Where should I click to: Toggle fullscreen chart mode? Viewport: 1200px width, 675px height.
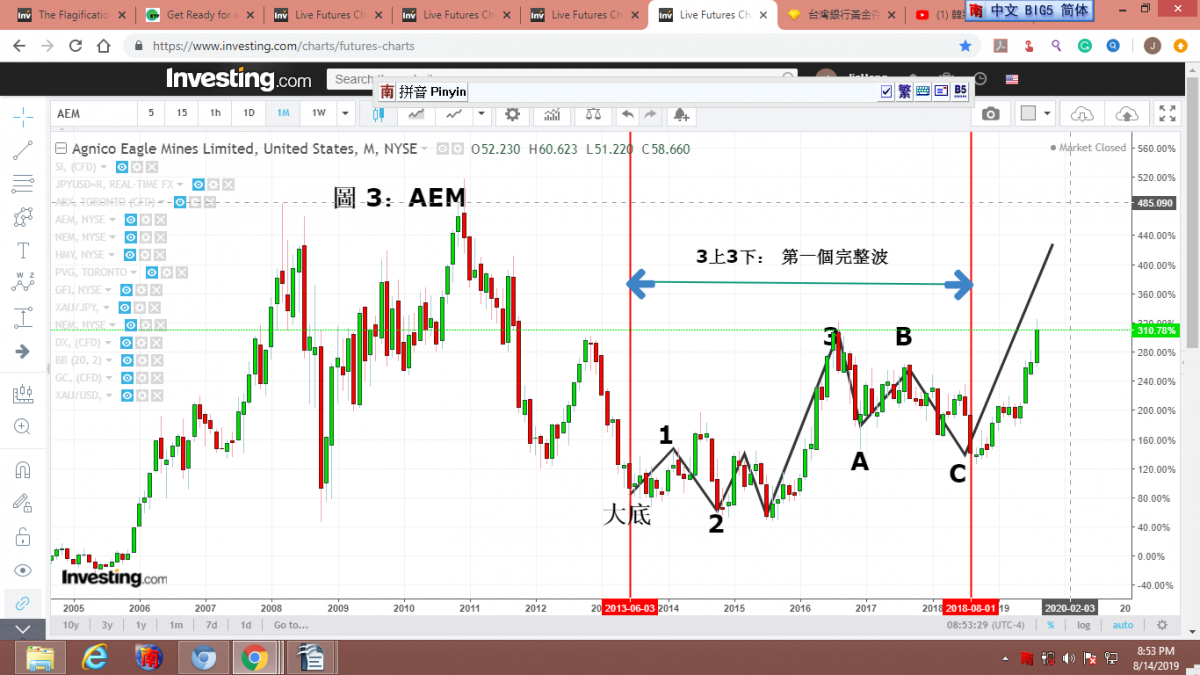click(x=1166, y=114)
